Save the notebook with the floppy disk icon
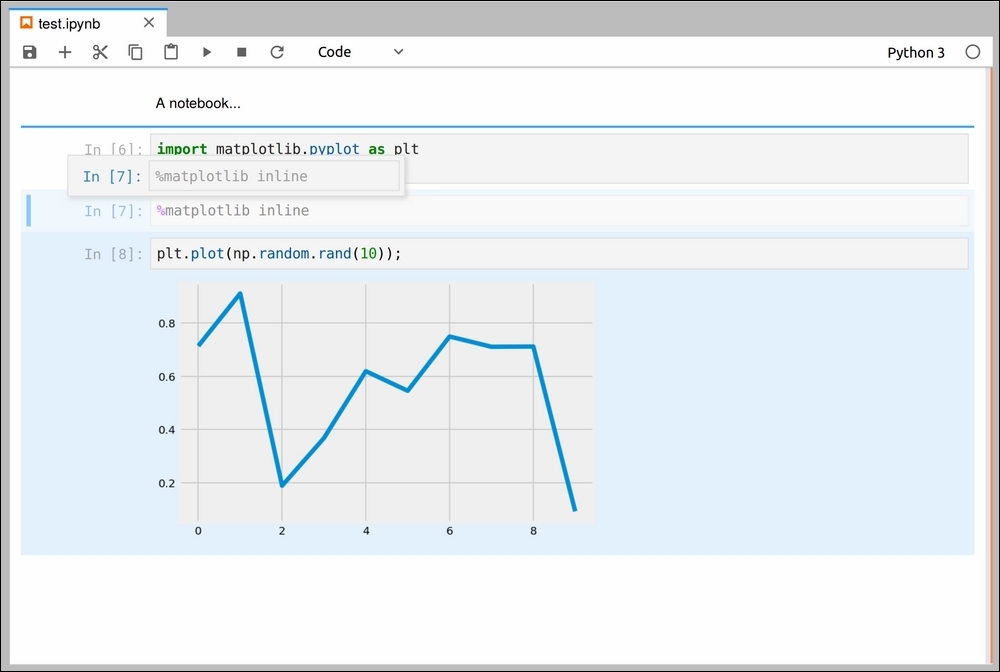Screen dimensions: 1000x672 coord(29,52)
